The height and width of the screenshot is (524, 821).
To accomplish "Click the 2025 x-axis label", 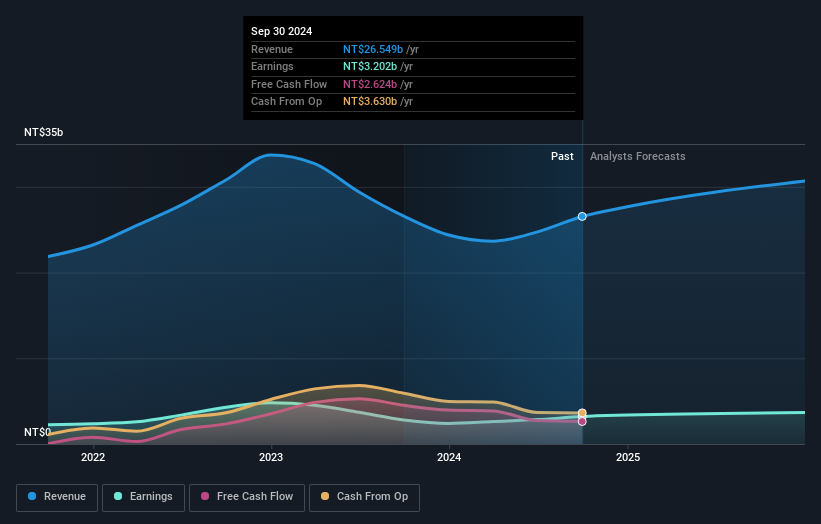I will click(x=628, y=457).
